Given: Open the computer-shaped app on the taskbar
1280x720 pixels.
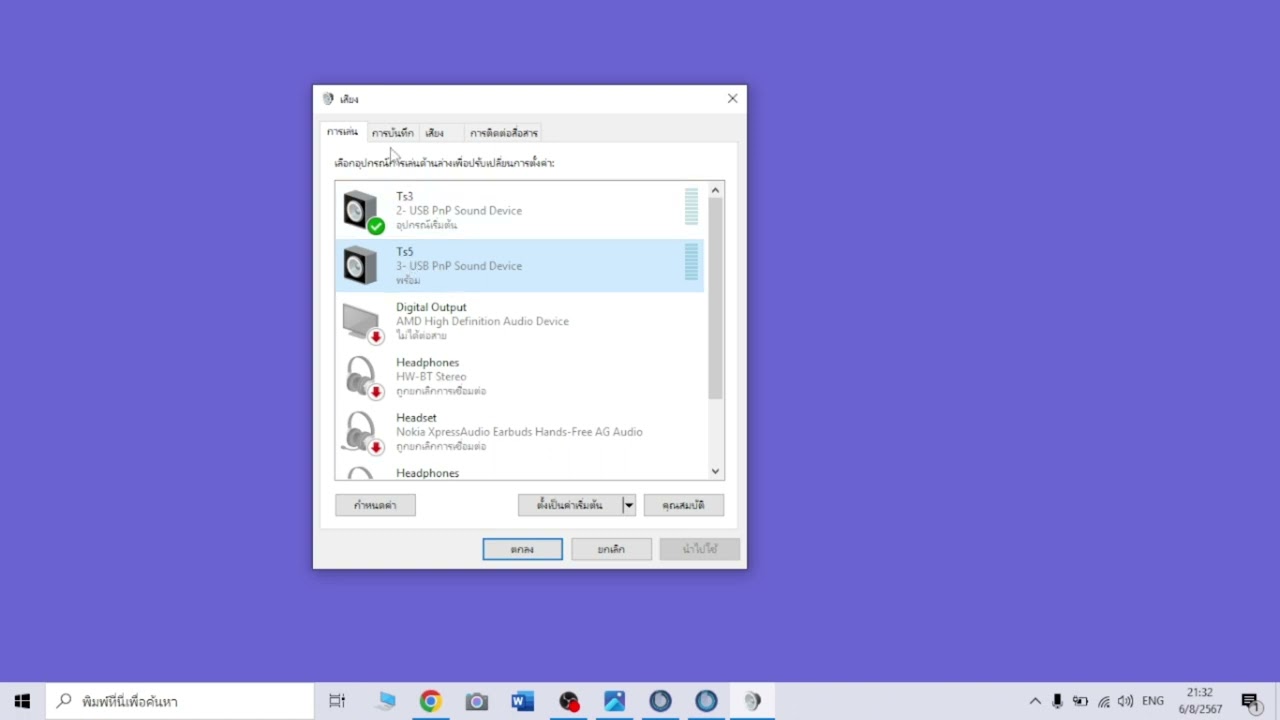Looking at the screenshot, I should click(385, 701).
